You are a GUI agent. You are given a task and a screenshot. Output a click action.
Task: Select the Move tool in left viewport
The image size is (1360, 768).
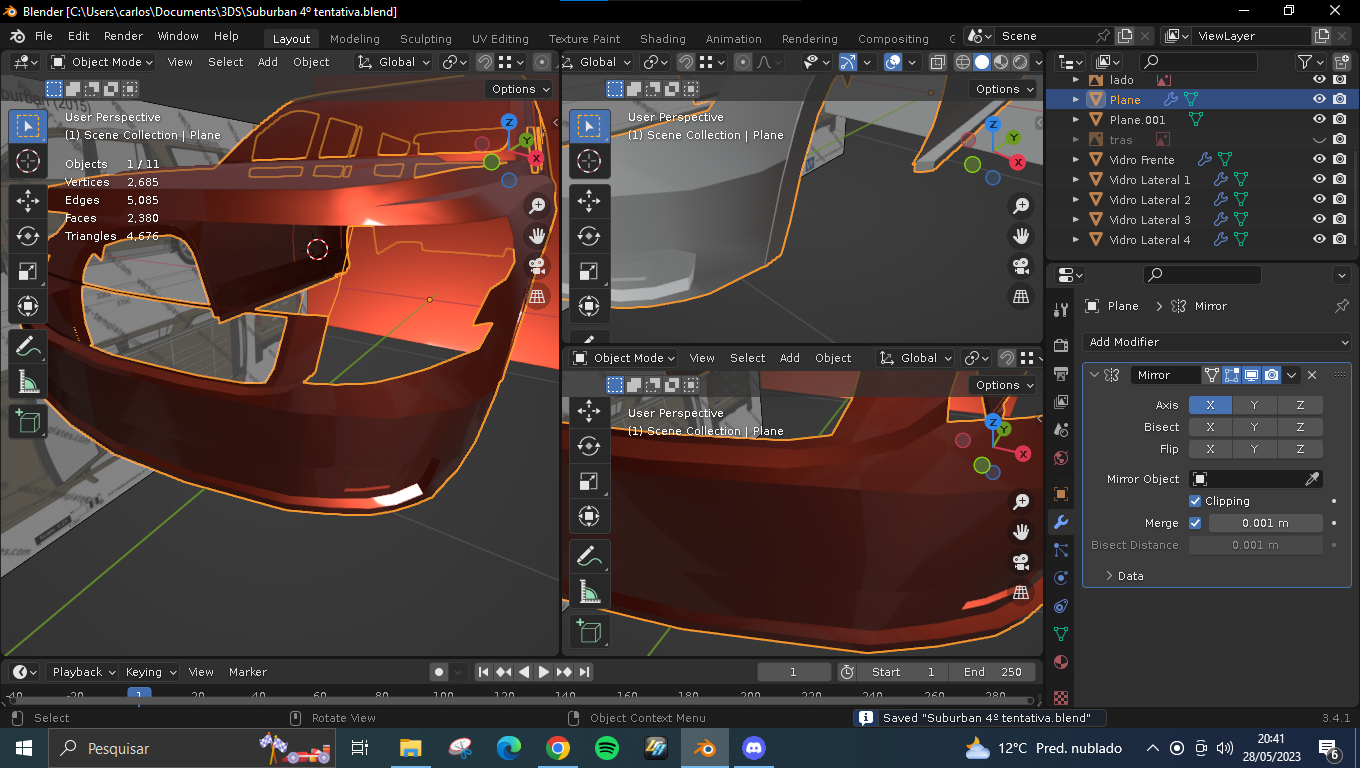tap(28, 201)
